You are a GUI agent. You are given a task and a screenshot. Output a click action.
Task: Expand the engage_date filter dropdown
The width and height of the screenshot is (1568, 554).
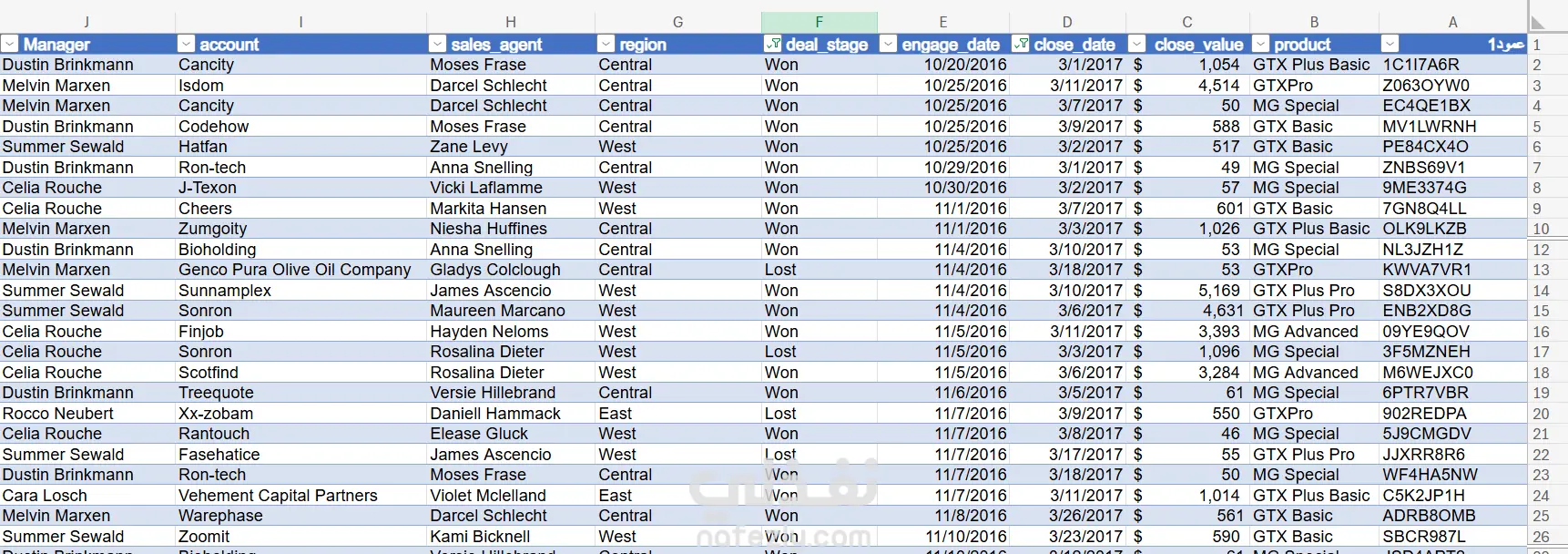coord(888,44)
